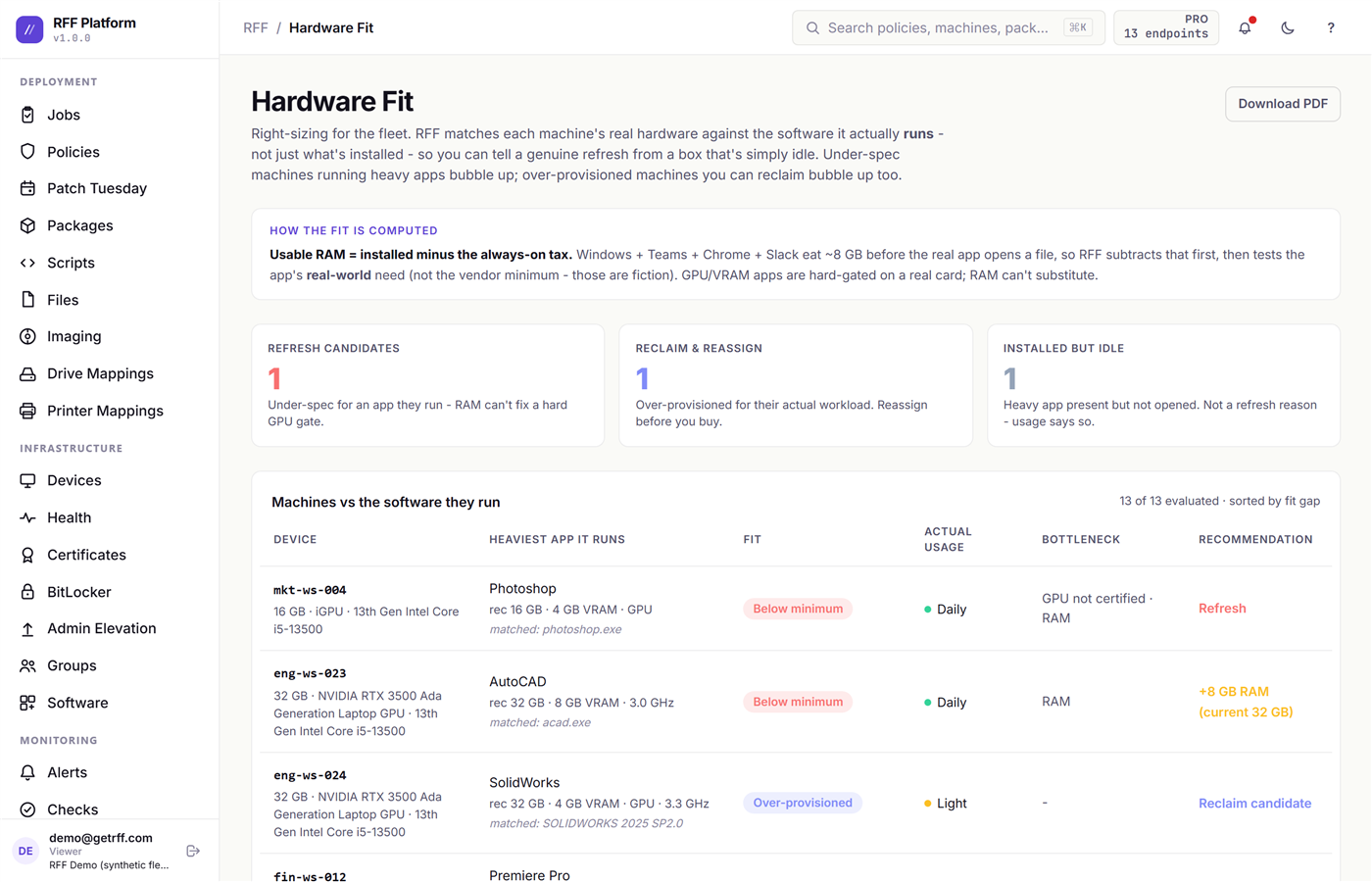
Task: Click the Printer Mappings printer icon
Action: click(27, 411)
